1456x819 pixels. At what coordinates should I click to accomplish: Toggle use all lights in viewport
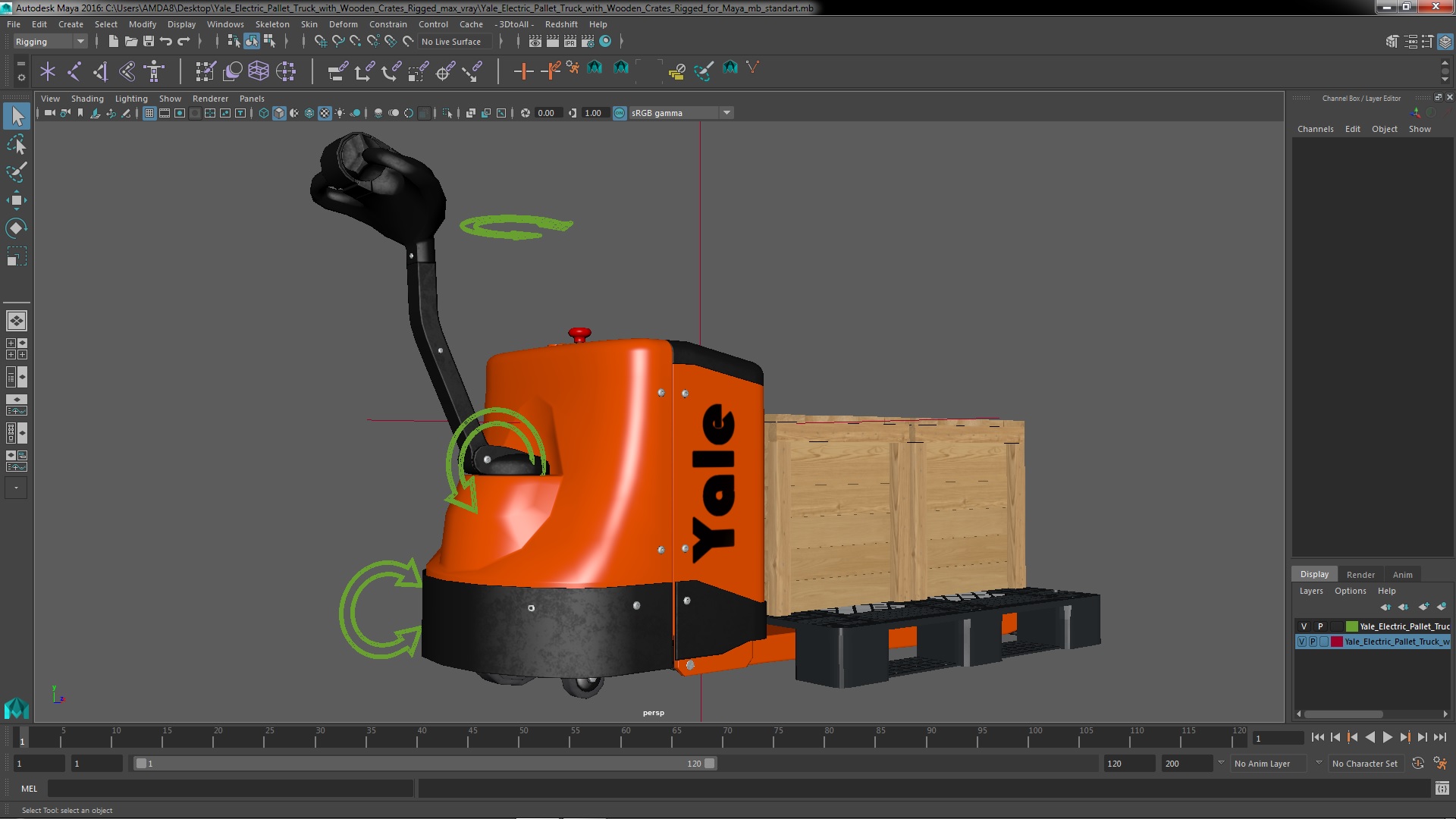[340, 113]
